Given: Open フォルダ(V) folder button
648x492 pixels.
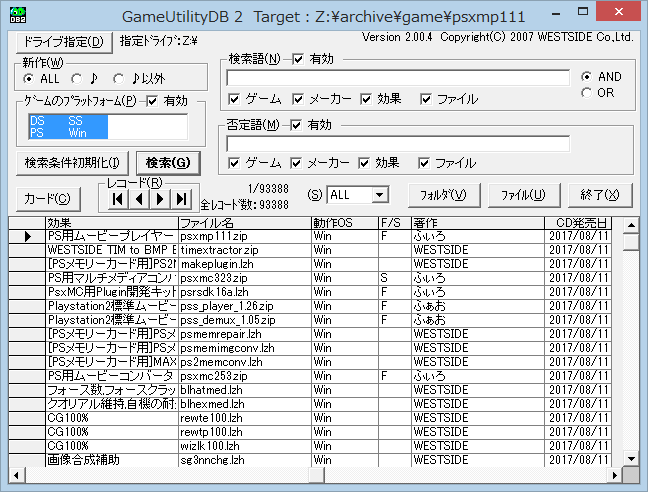Looking at the screenshot, I should (444, 195).
